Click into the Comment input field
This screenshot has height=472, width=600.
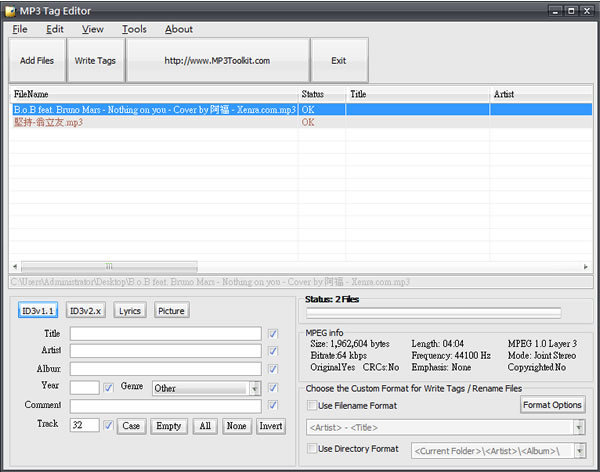click(x=166, y=406)
